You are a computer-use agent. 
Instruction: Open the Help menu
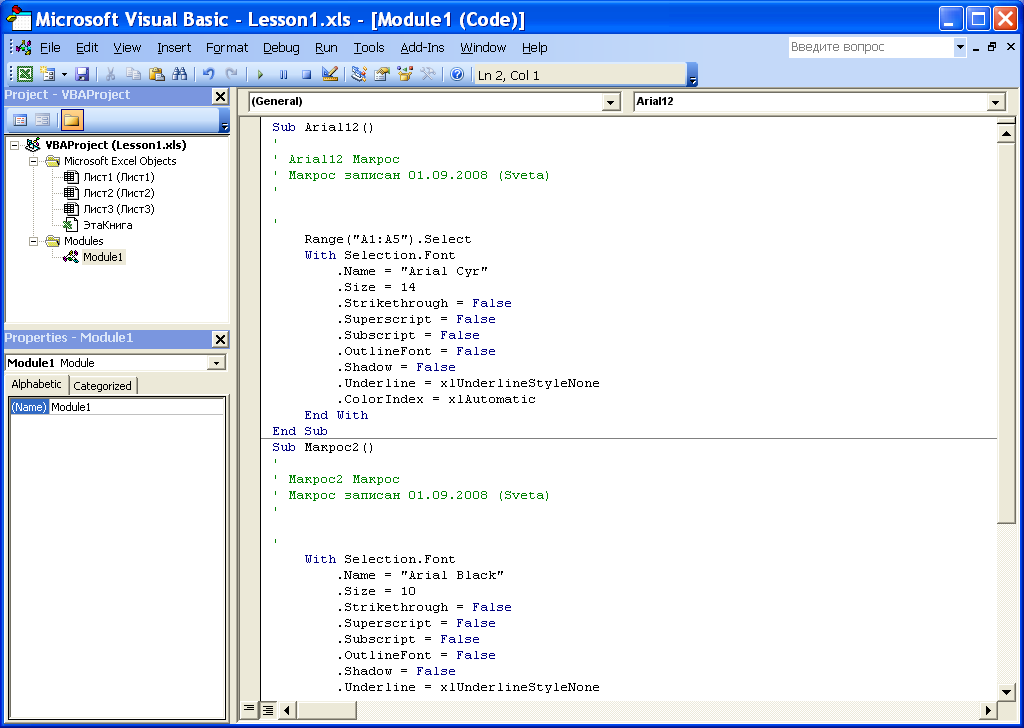tap(535, 48)
